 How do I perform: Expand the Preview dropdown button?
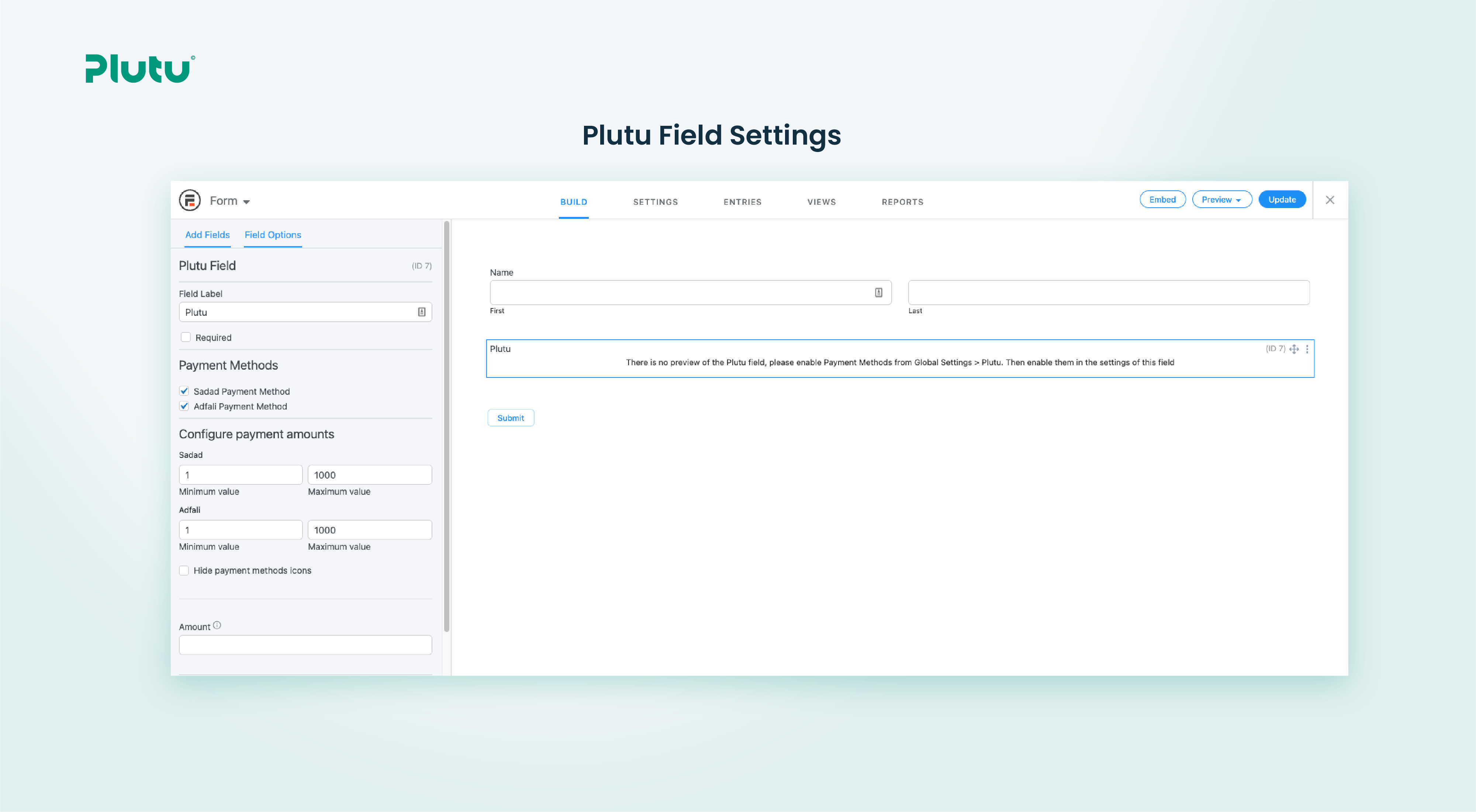click(1221, 200)
